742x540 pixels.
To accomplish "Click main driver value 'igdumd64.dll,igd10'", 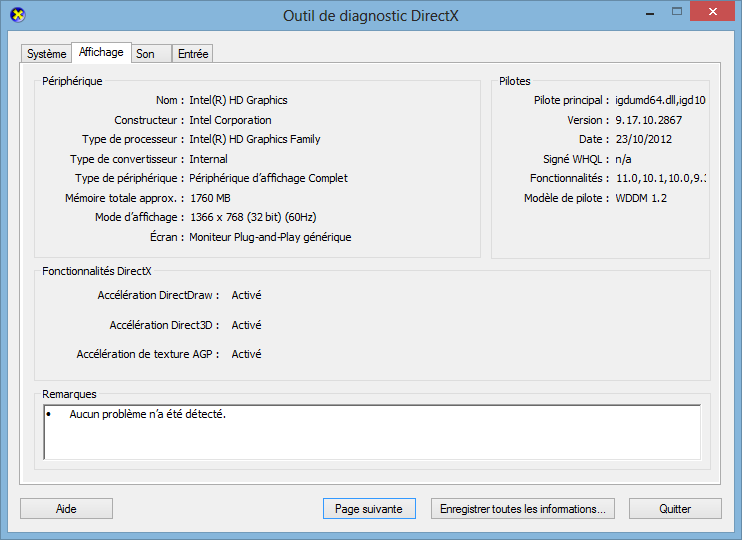I will point(660,100).
